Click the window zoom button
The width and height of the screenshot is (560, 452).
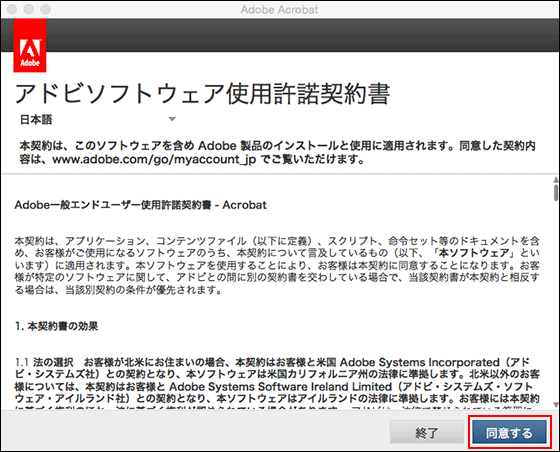pyautogui.click(x=45, y=9)
